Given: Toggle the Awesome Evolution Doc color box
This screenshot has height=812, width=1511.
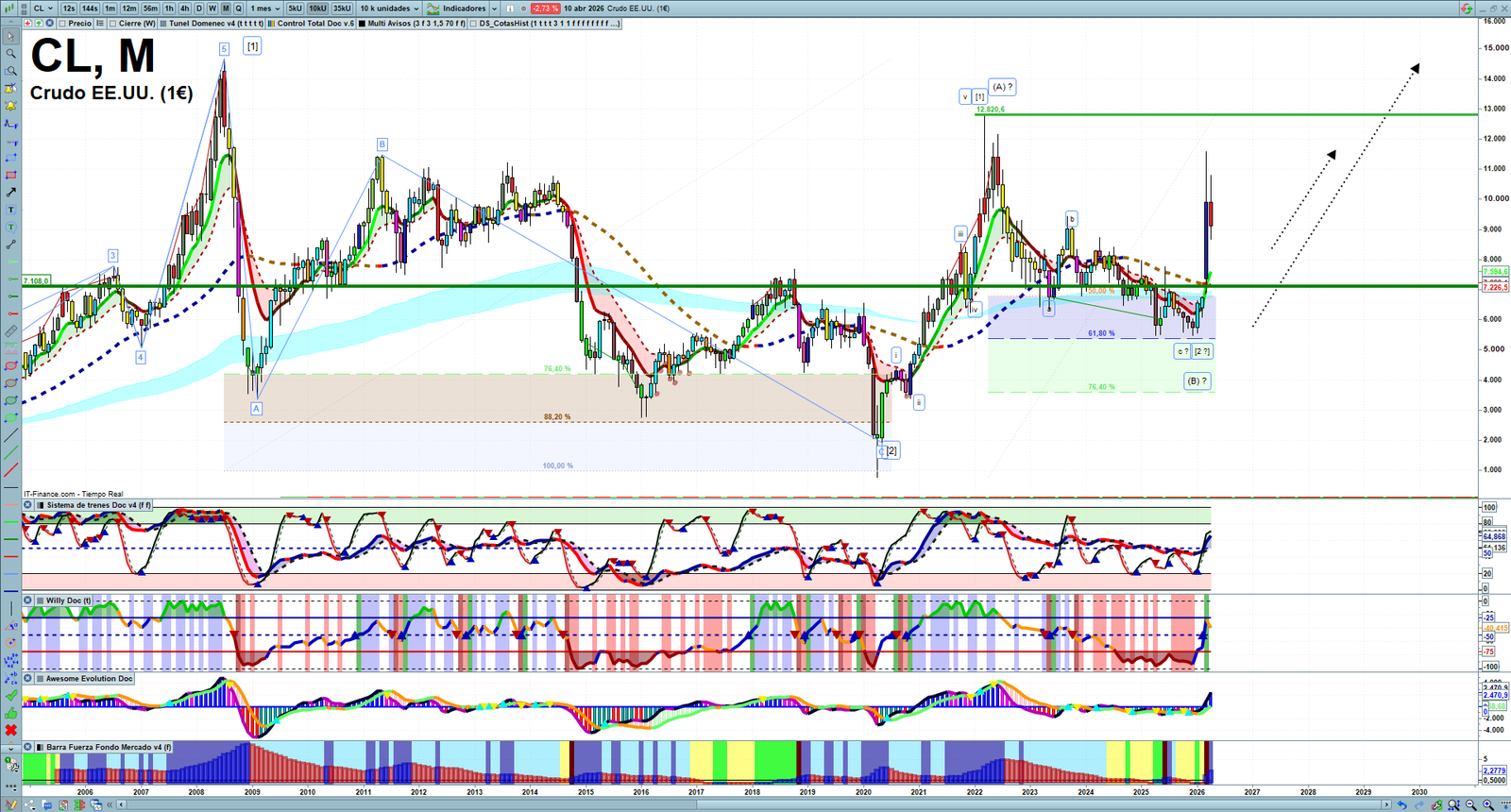Looking at the screenshot, I should [x=40, y=679].
